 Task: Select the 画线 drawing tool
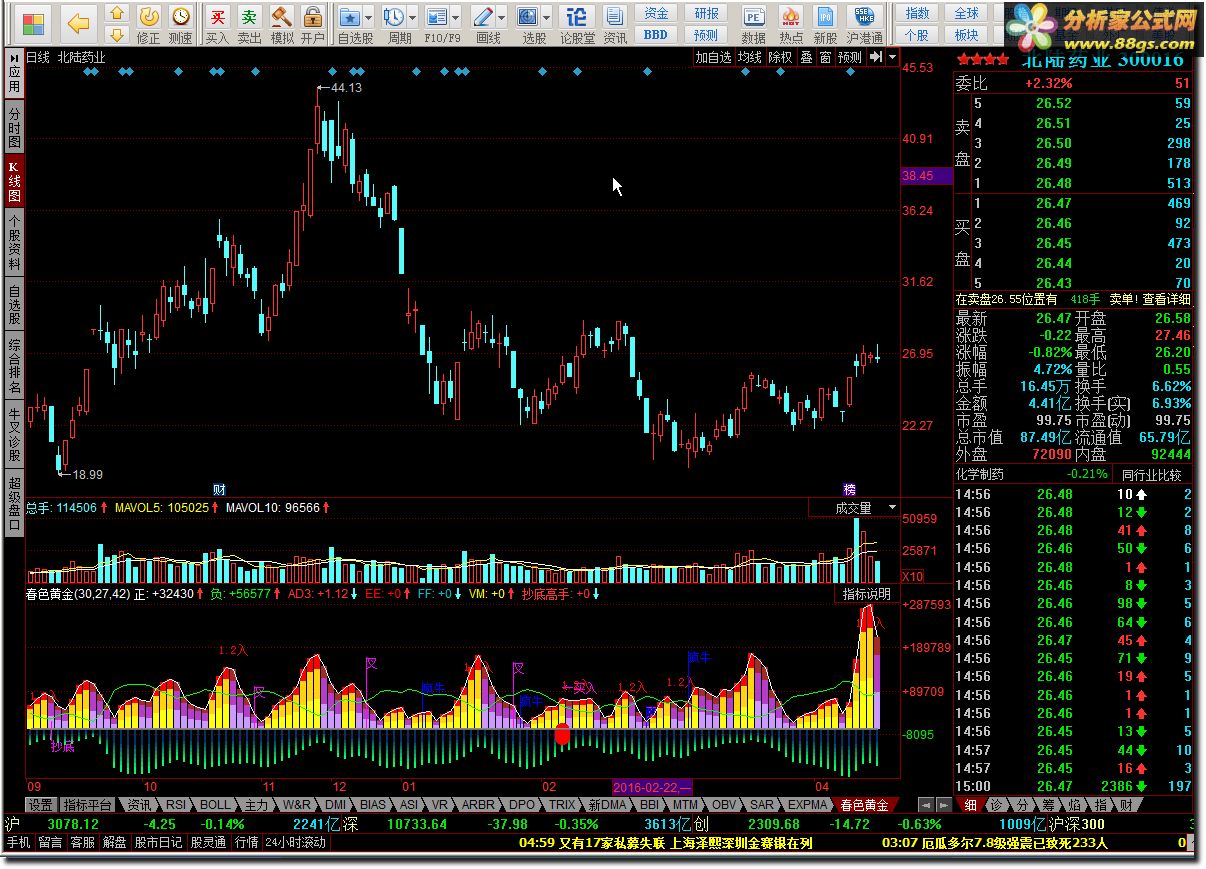tap(482, 17)
